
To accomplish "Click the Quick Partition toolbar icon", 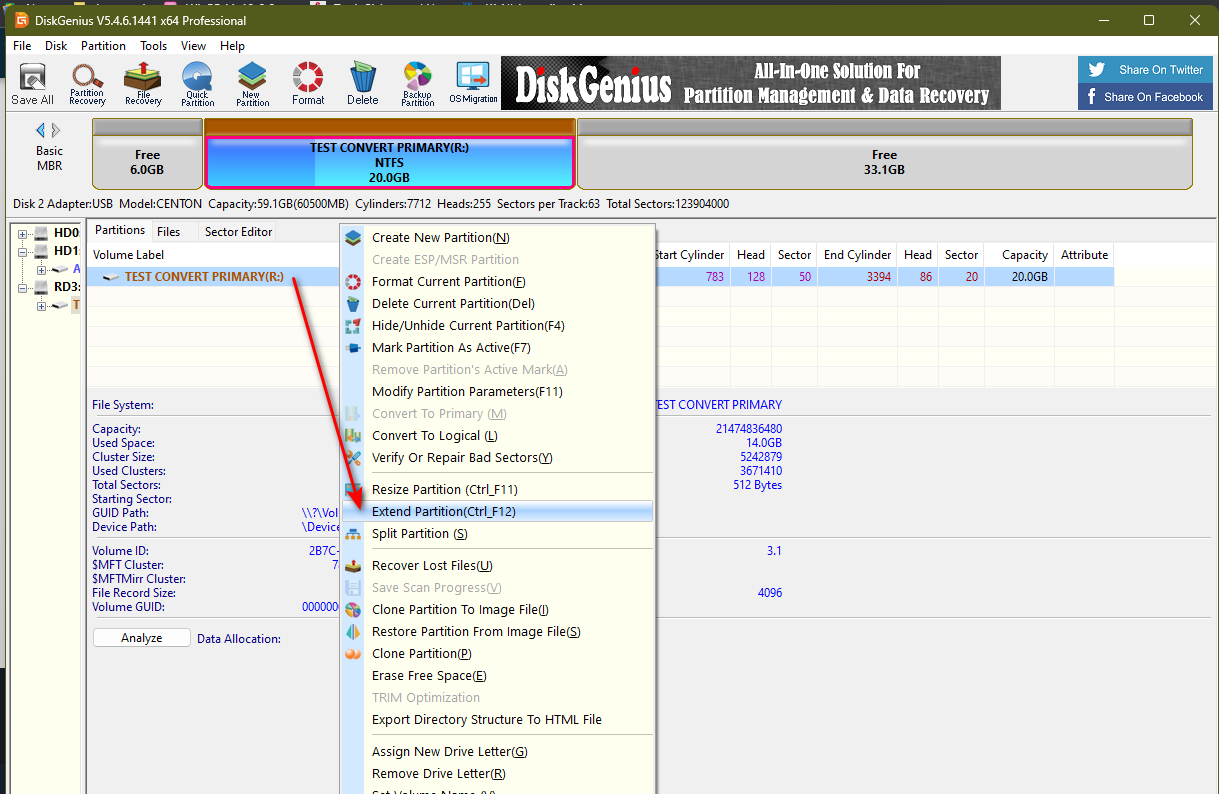I will pyautogui.click(x=198, y=83).
